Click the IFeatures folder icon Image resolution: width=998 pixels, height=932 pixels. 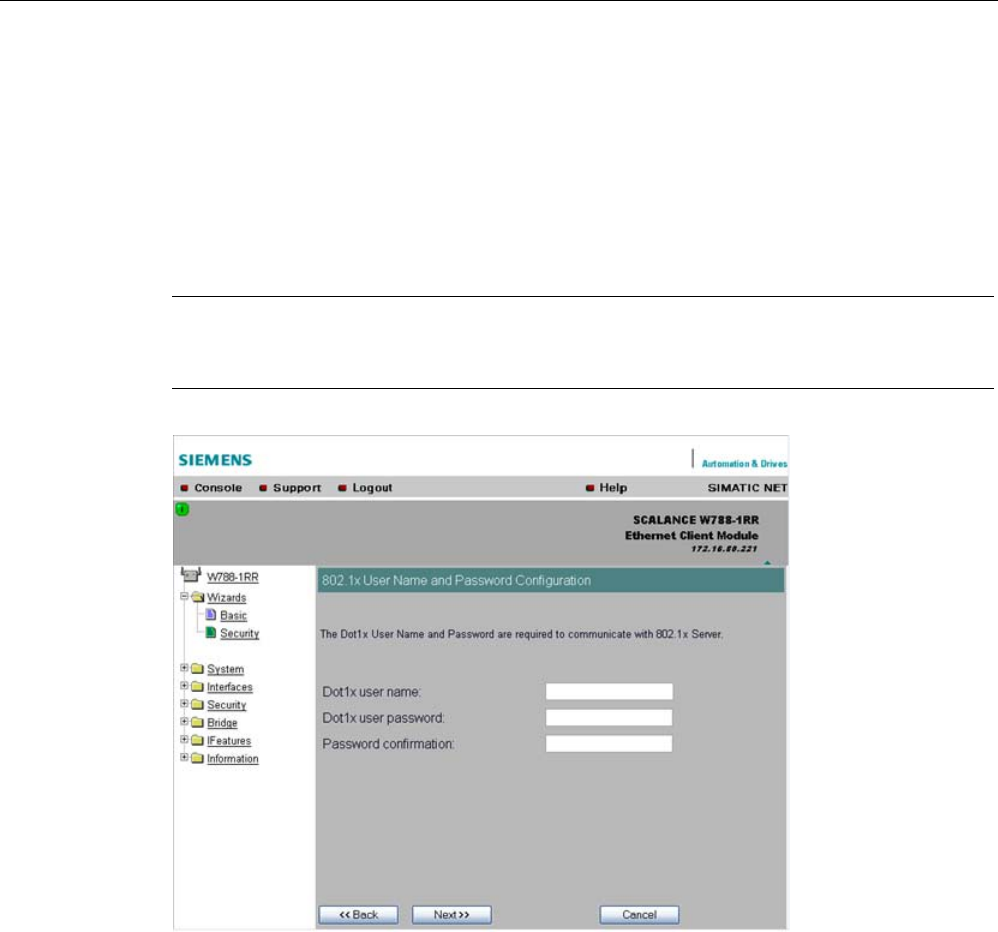point(197,740)
